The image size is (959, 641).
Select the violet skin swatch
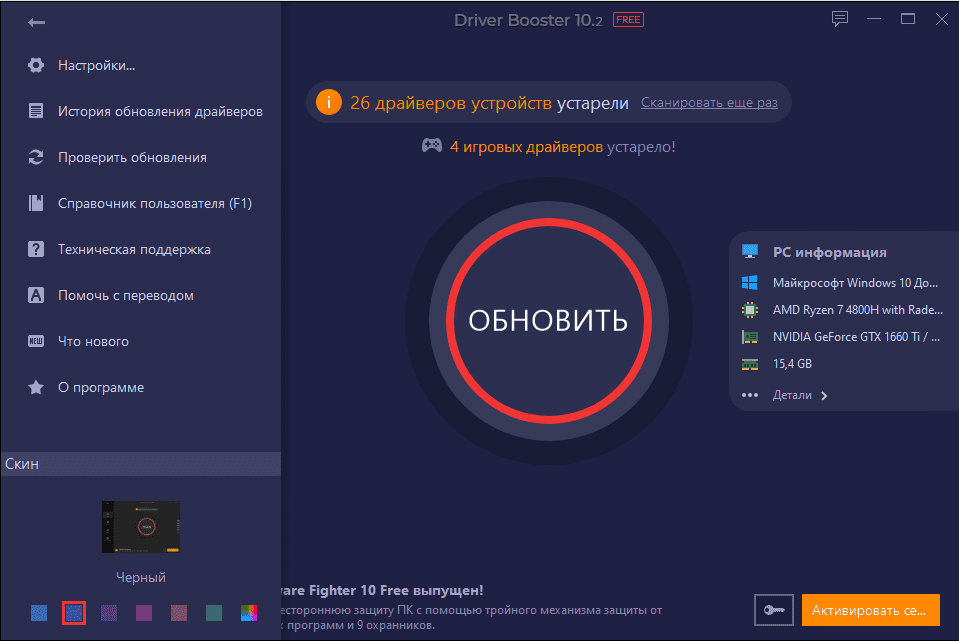point(109,612)
